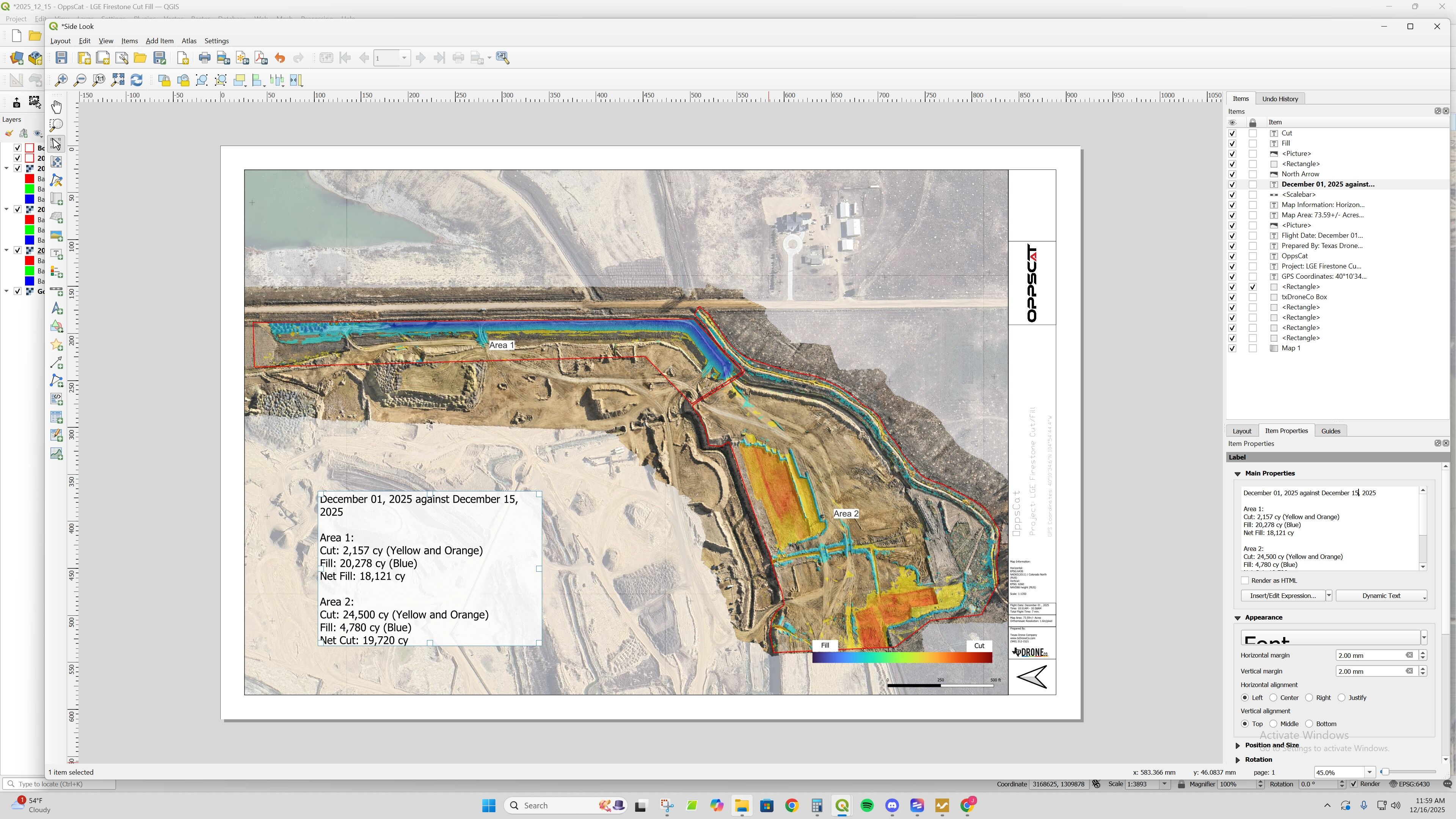Expand the Rotation section
This screenshot has height=819, width=1456.
point(1238,760)
